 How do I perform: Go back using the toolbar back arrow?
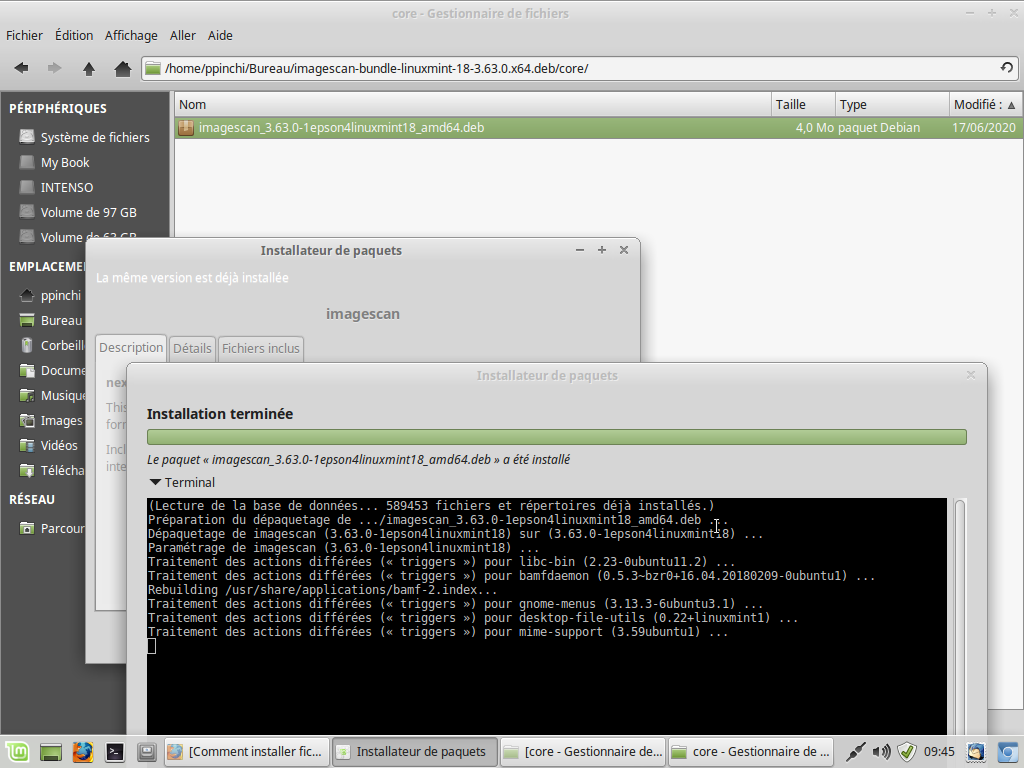click(21, 68)
